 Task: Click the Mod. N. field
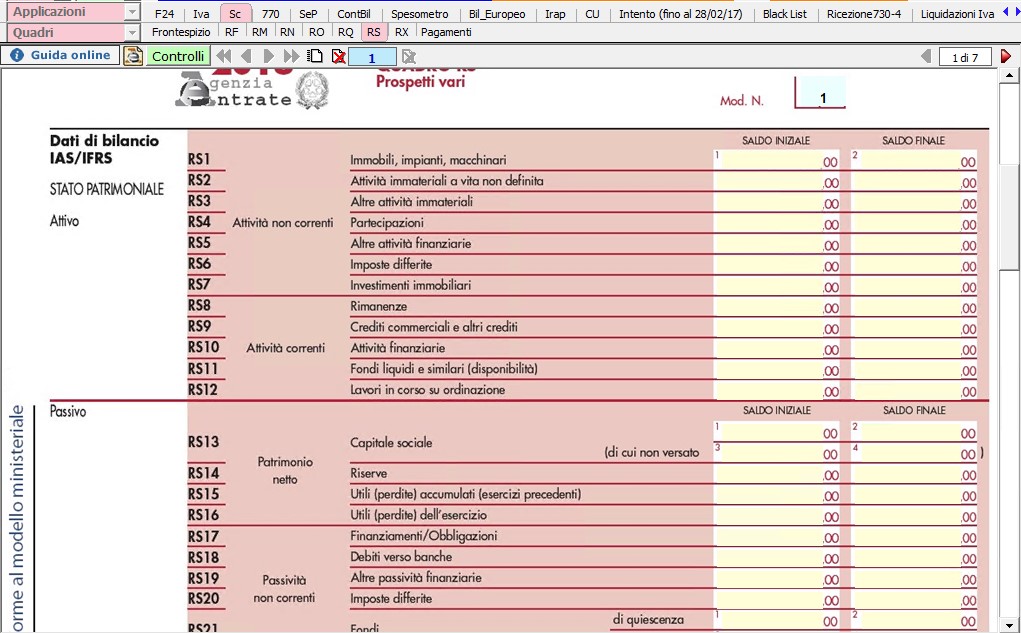click(x=820, y=92)
